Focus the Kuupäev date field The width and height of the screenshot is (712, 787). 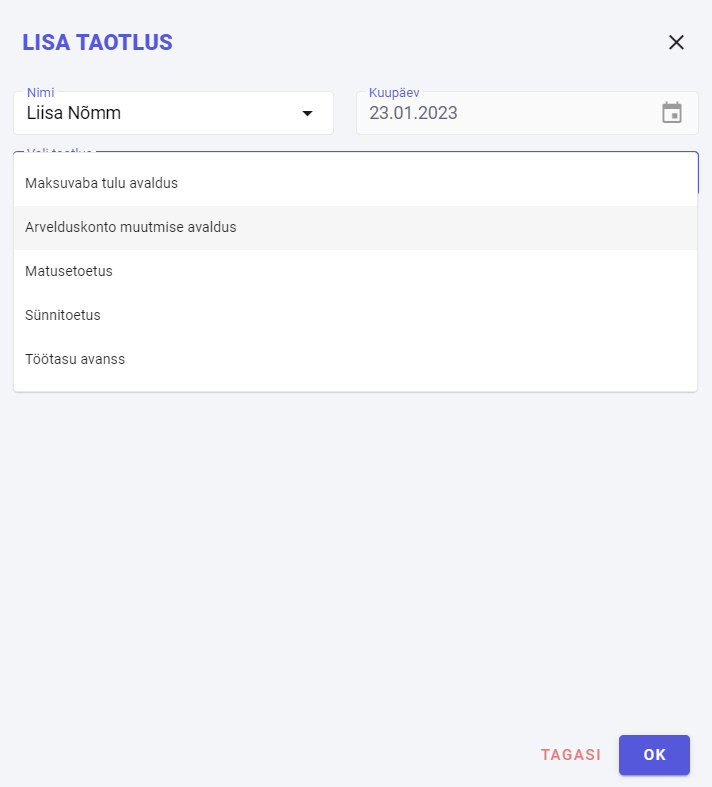[x=527, y=113]
